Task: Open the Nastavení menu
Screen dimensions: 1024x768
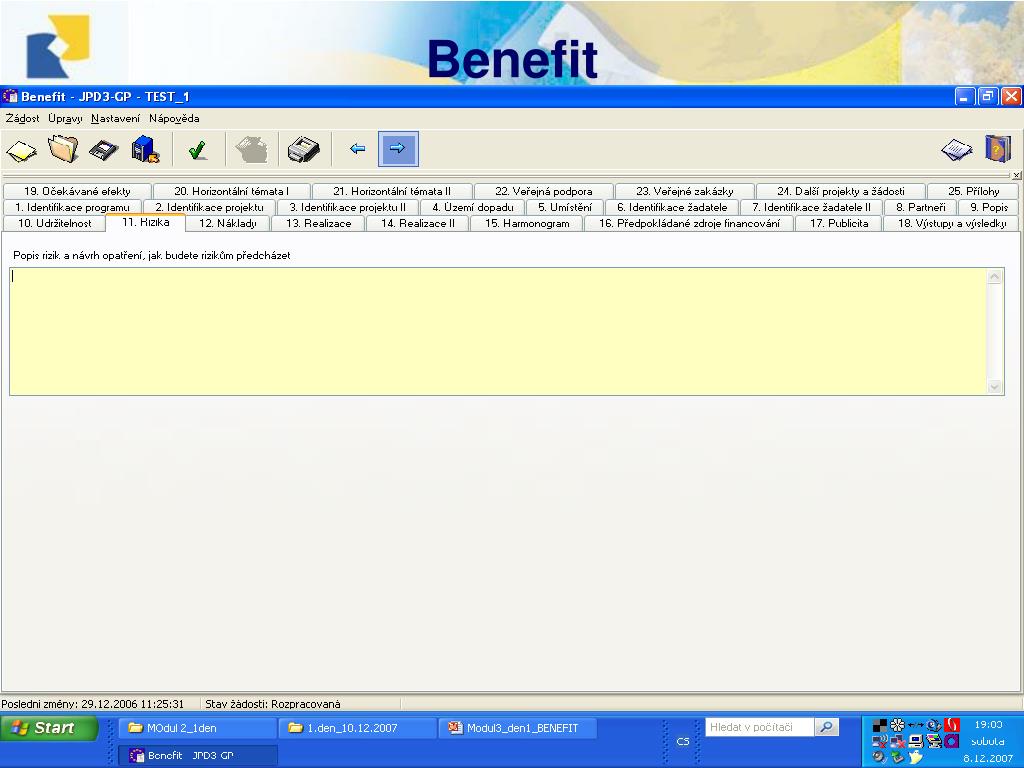Action: (116, 118)
